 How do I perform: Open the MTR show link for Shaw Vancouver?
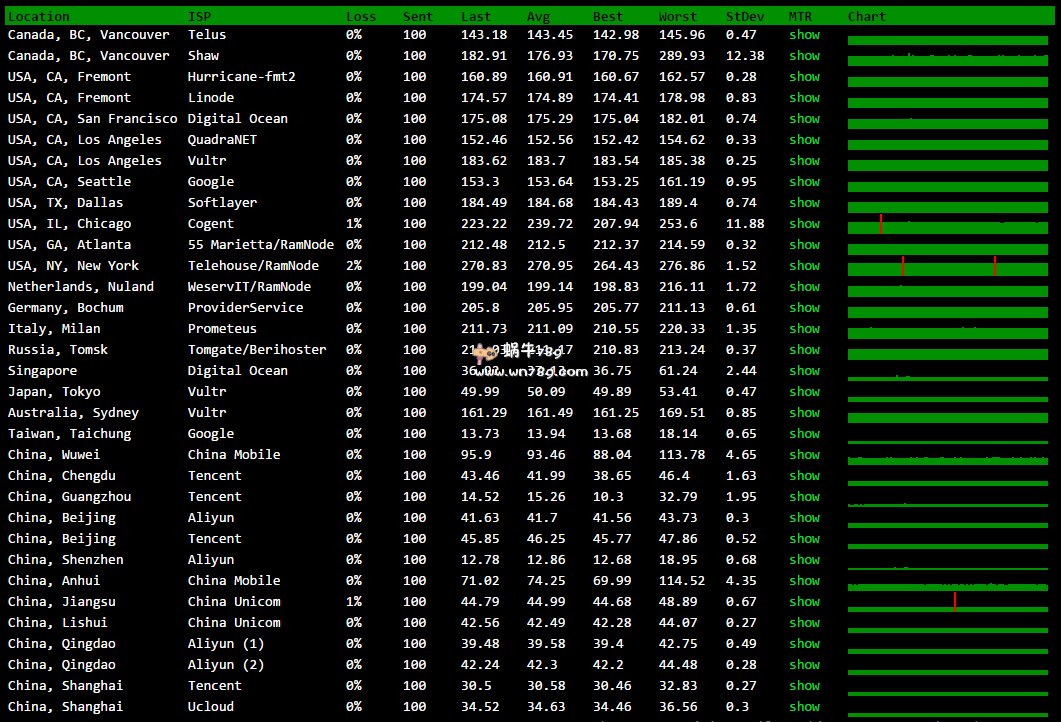click(x=804, y=56)
